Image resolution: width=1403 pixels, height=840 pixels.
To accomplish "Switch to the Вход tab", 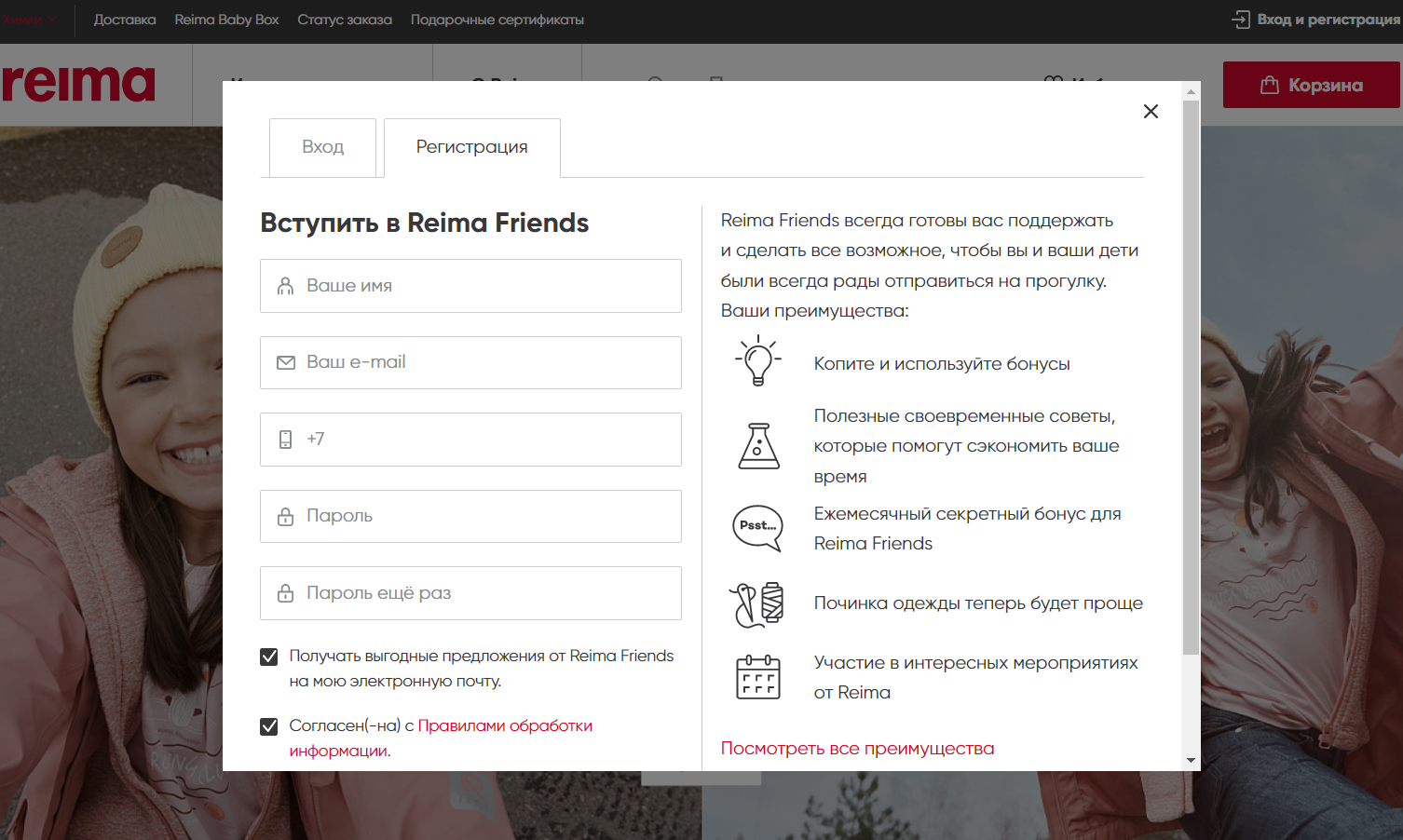I will (x=322, y=147).
